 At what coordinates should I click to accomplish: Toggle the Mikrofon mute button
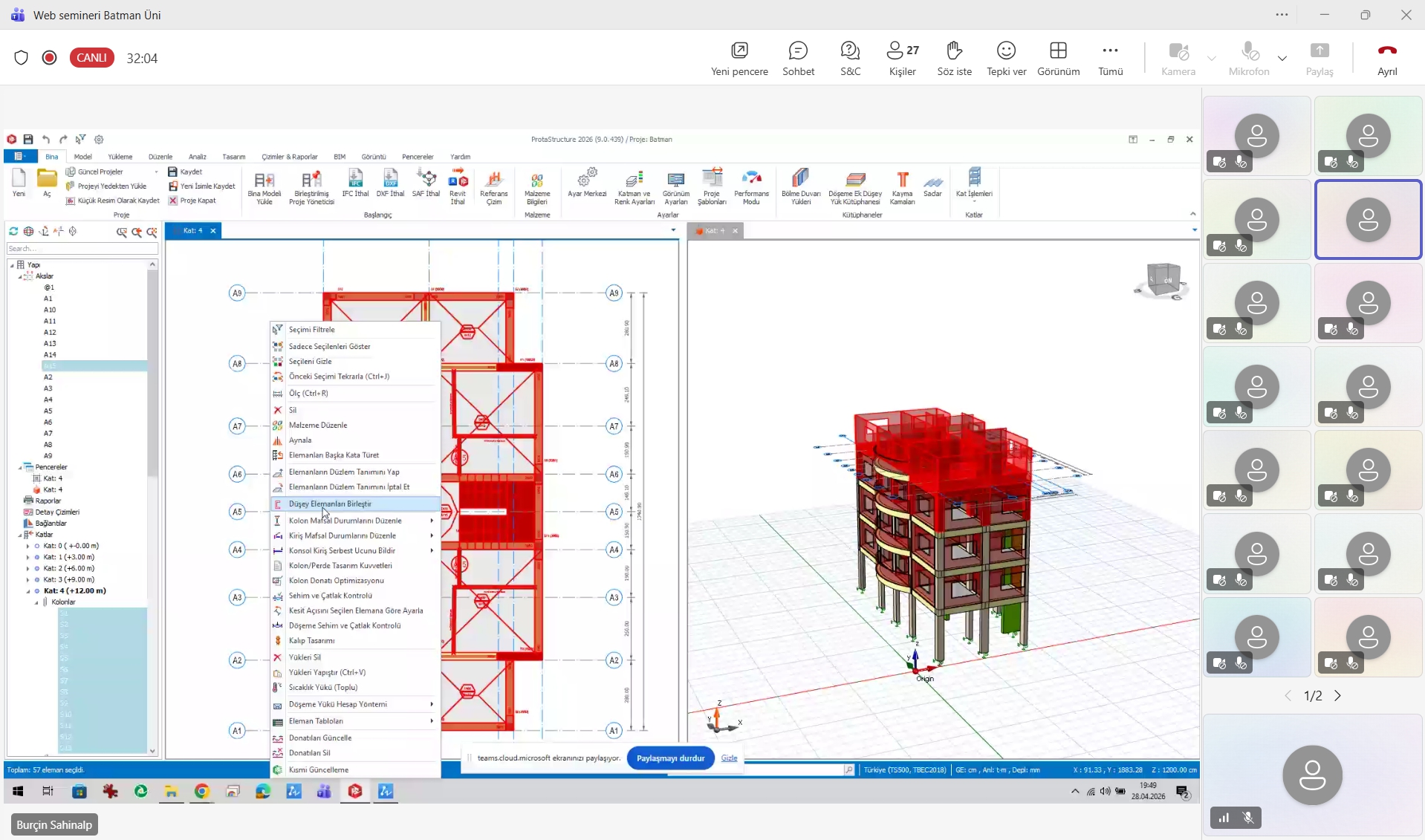pyautogui.click(x=1249, y=58)
